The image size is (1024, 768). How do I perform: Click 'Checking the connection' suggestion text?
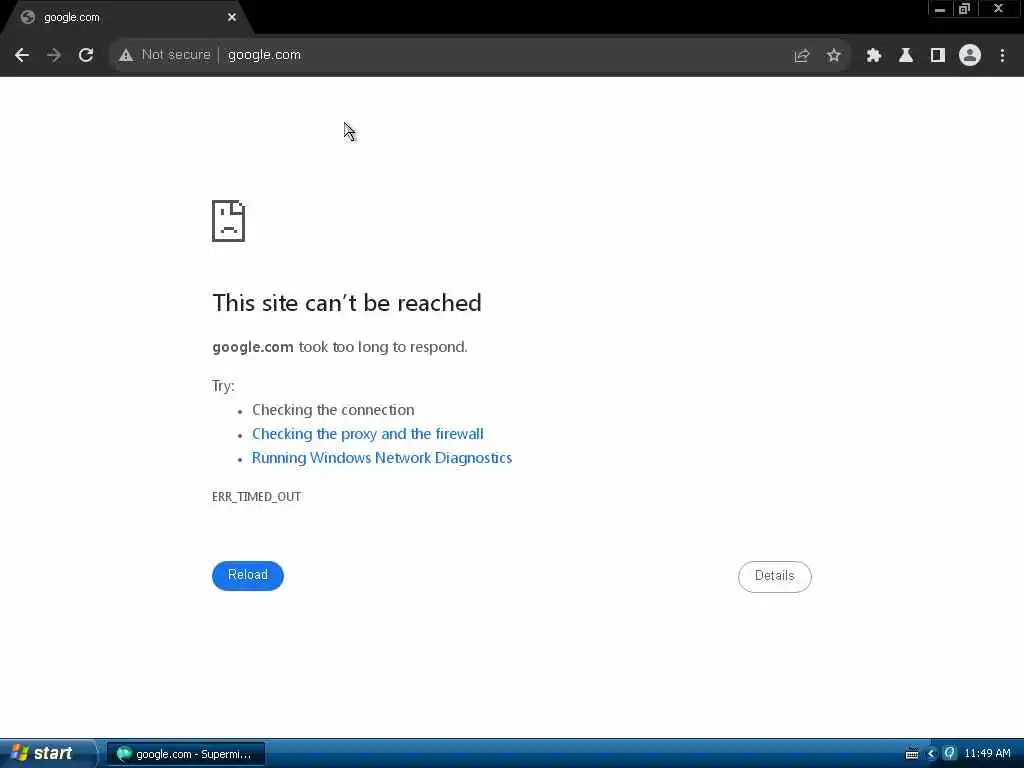point(333,410)
